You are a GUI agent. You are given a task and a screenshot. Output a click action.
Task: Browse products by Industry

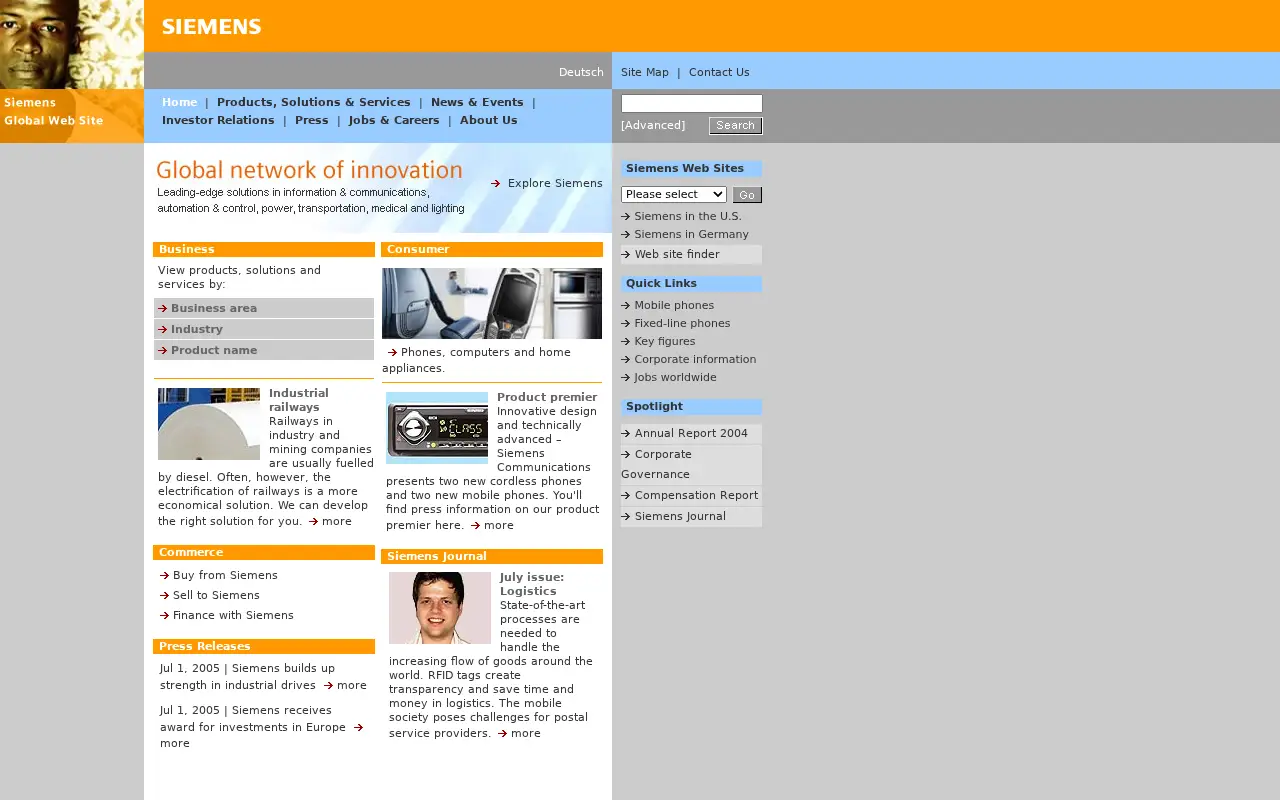pos(197,329)
